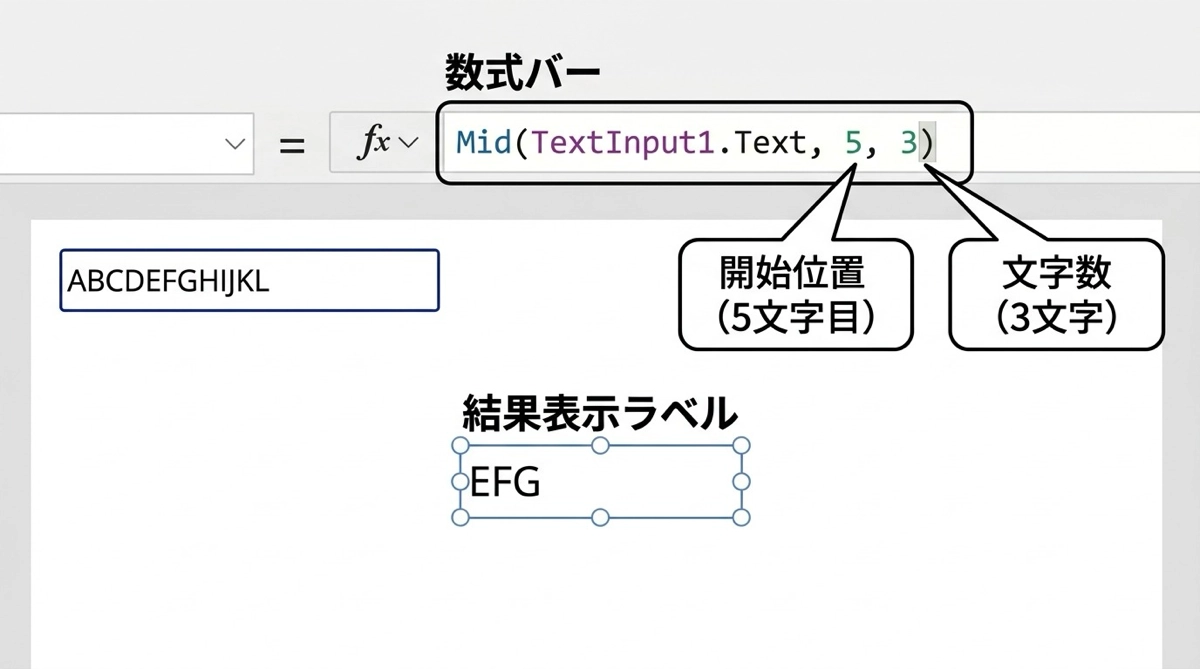Click character count number 3 in formula
The image size is (1200, 669).
908,143
